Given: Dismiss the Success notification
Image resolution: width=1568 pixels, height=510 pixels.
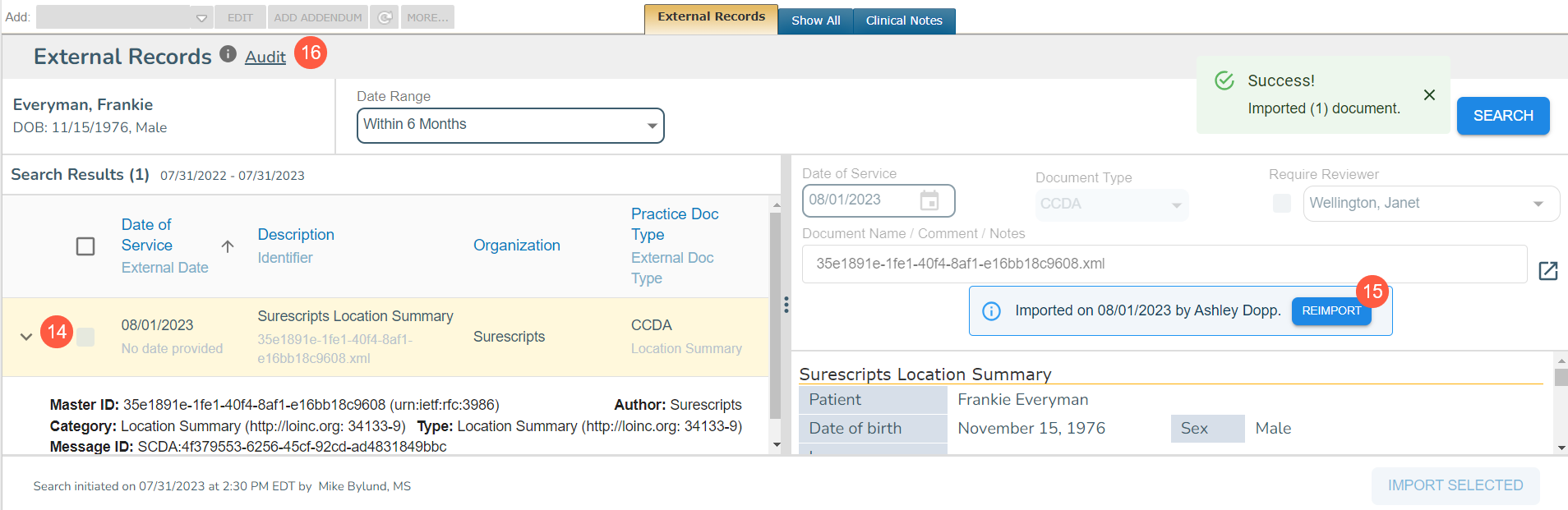Looking at the screenshot, I should click(1429, 94).
